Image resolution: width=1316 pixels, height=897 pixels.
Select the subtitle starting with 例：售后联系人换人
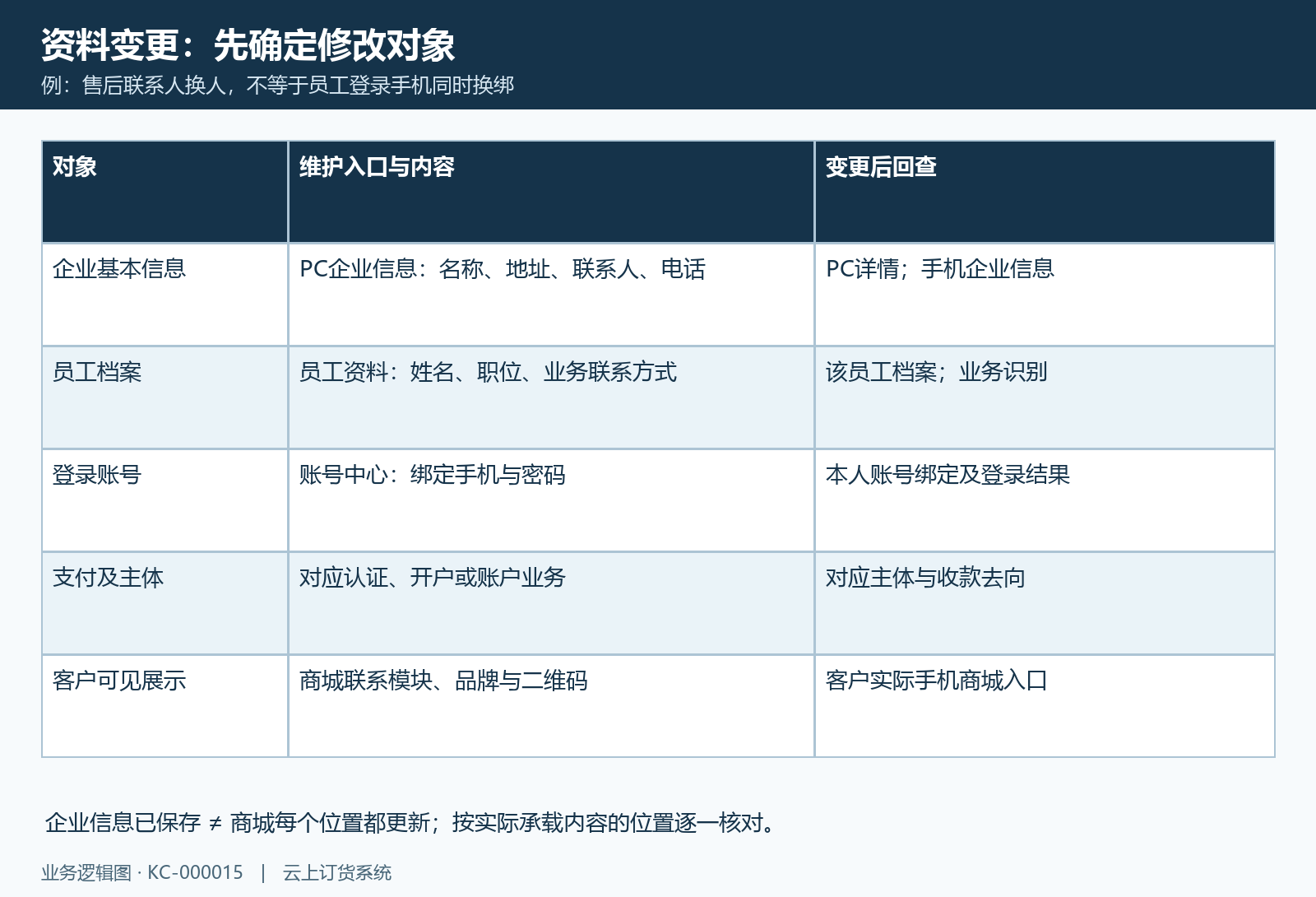tap(278, 85)
